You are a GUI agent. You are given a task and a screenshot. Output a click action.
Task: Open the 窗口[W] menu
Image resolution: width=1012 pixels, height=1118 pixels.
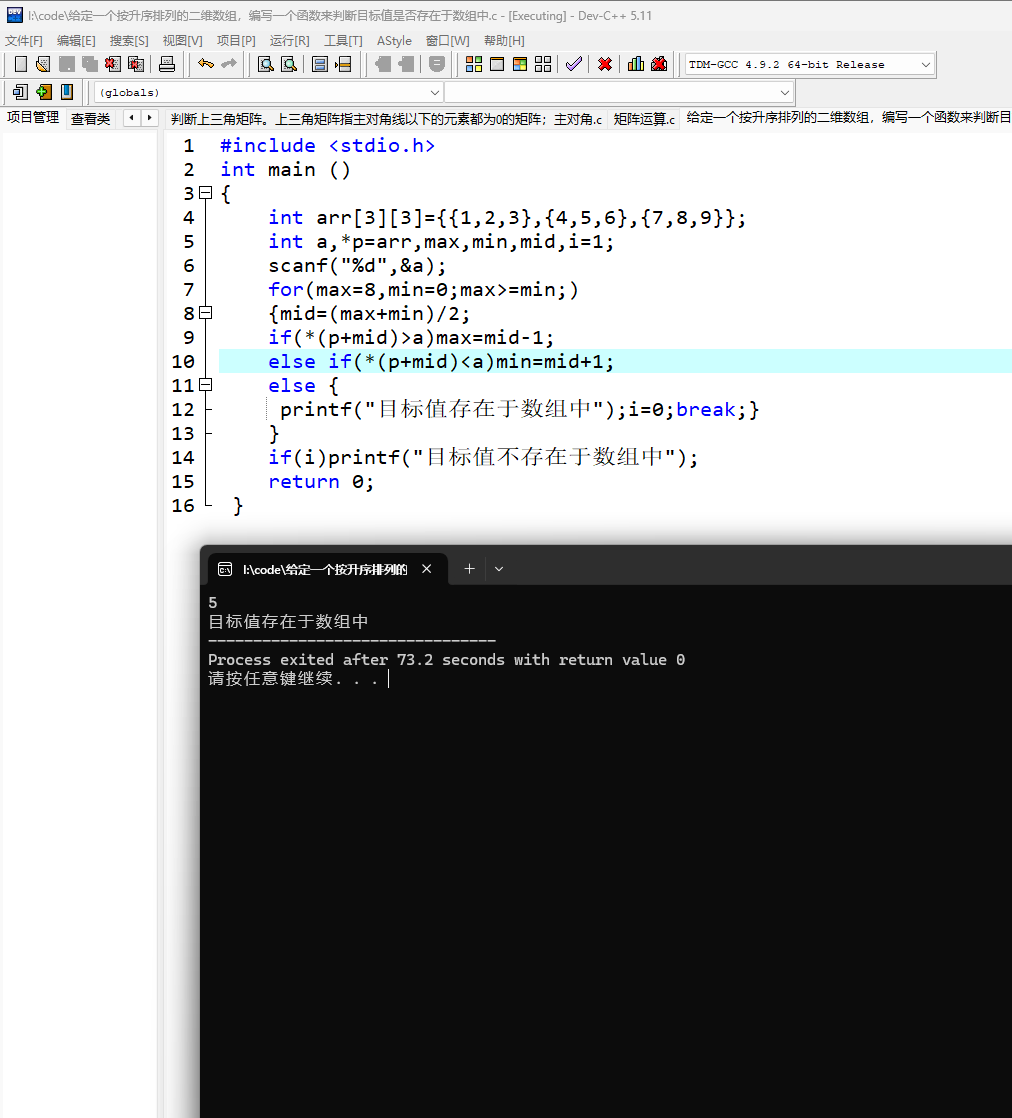448,41
